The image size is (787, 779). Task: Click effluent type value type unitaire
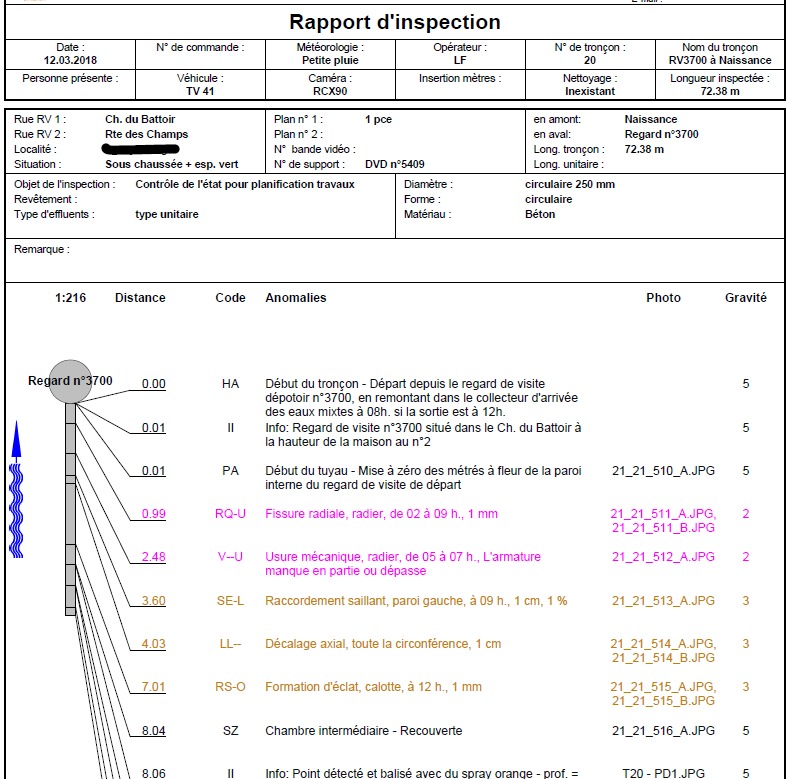167,214
